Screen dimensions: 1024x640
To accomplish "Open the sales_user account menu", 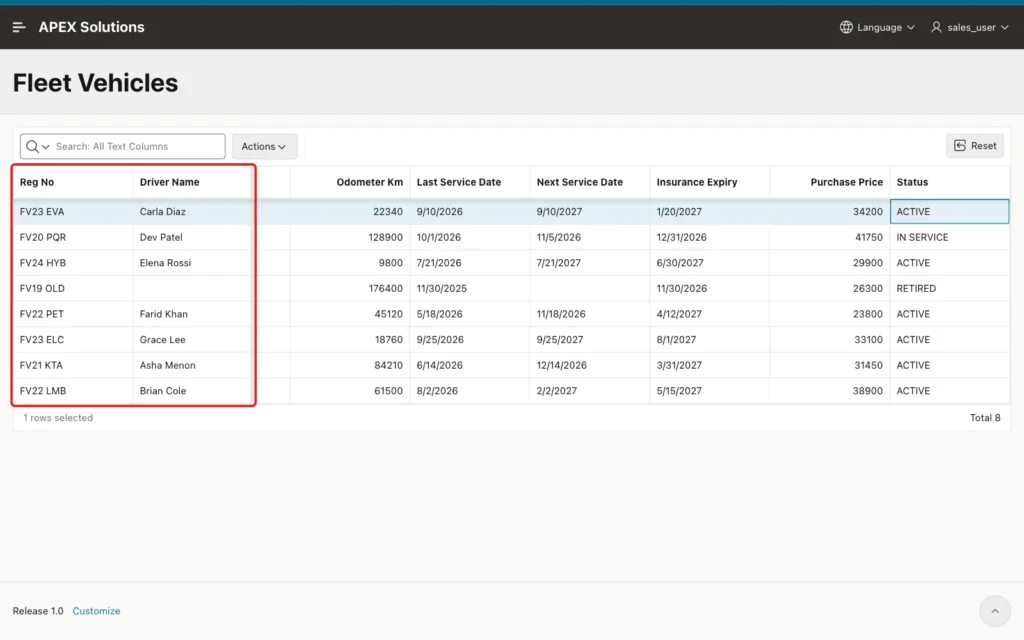I will pyautogui.click(x=970, y=27).
